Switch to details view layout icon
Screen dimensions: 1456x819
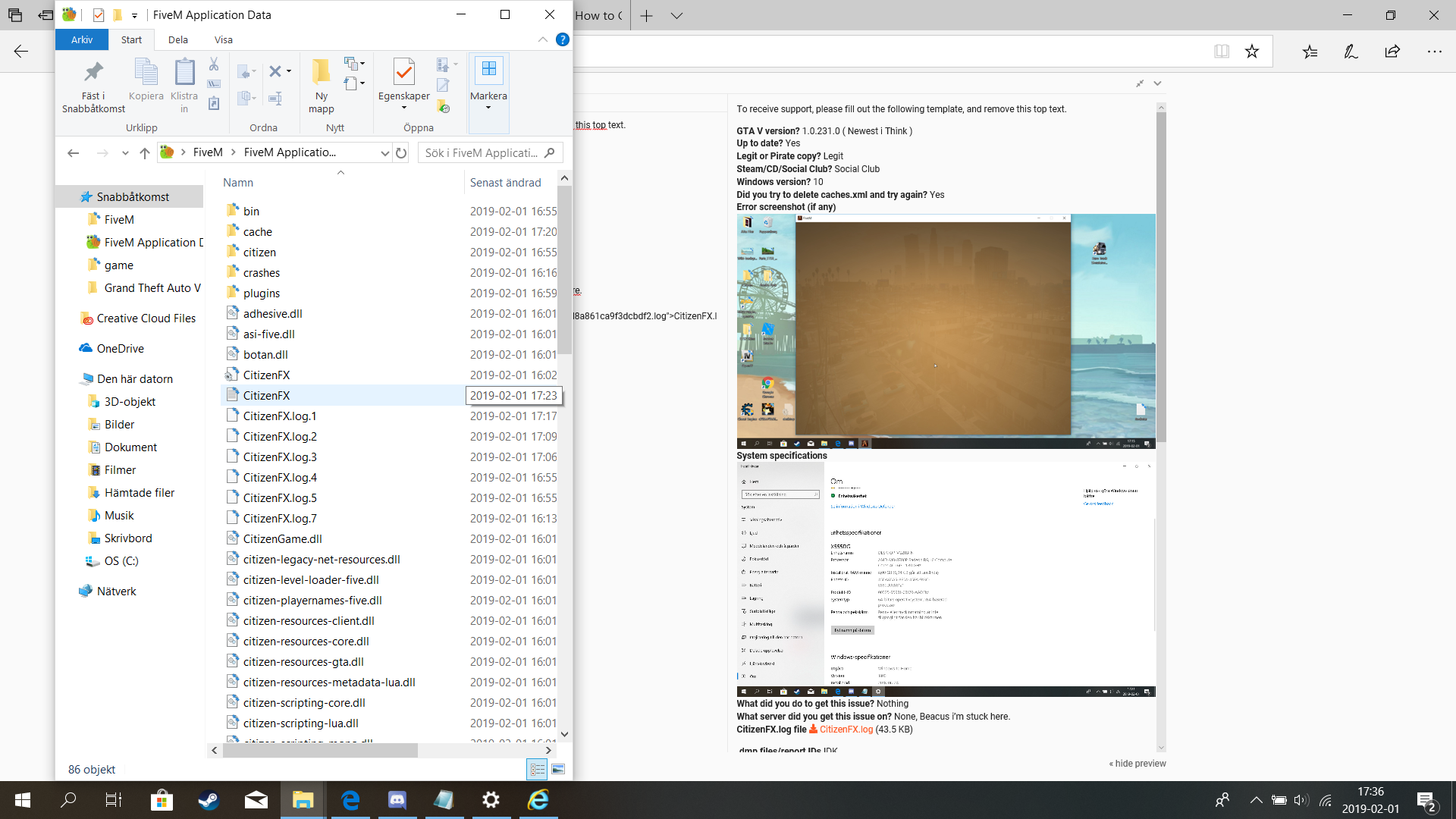(537, 770)
